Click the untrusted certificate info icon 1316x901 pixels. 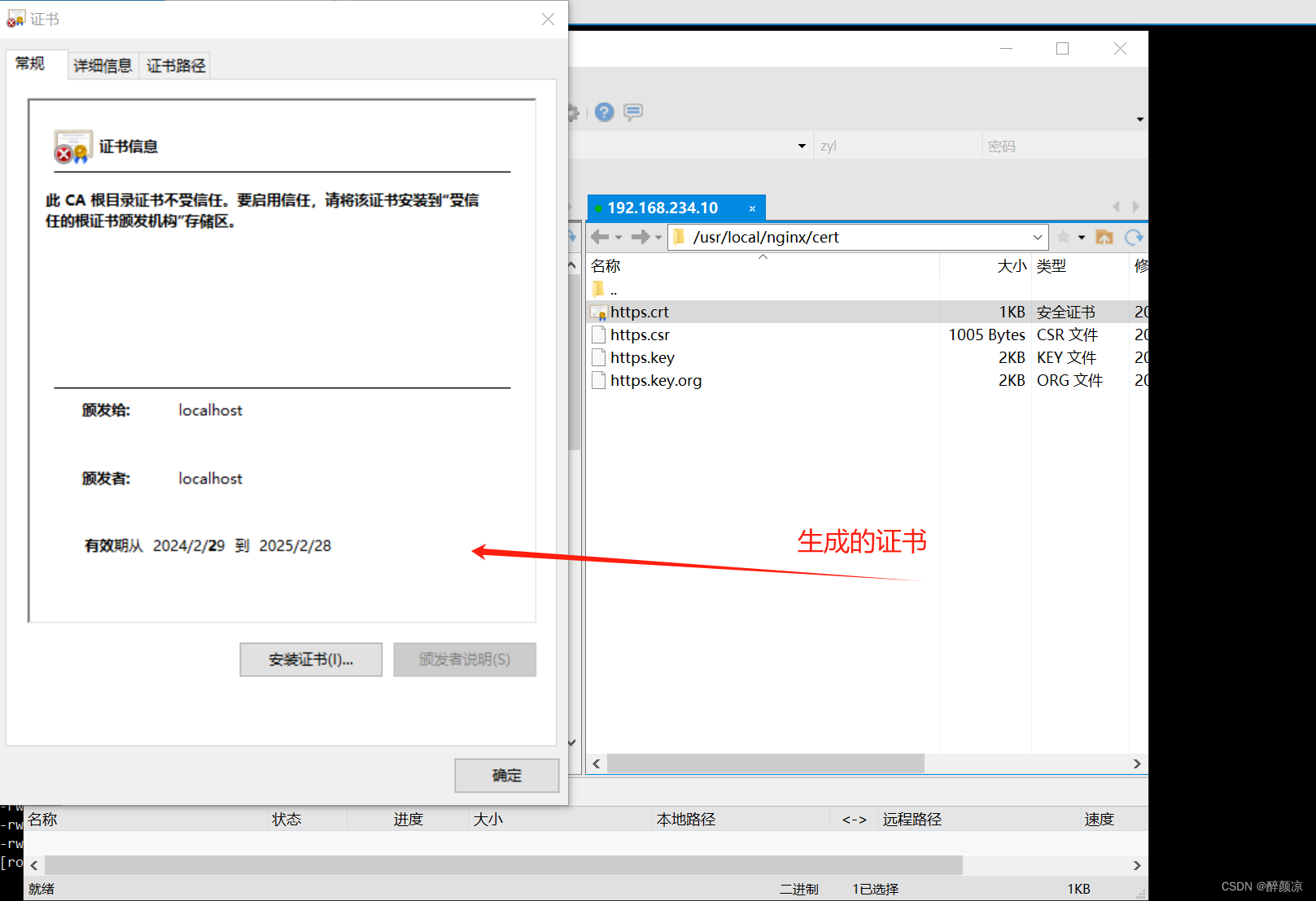(x=73, y=147)
